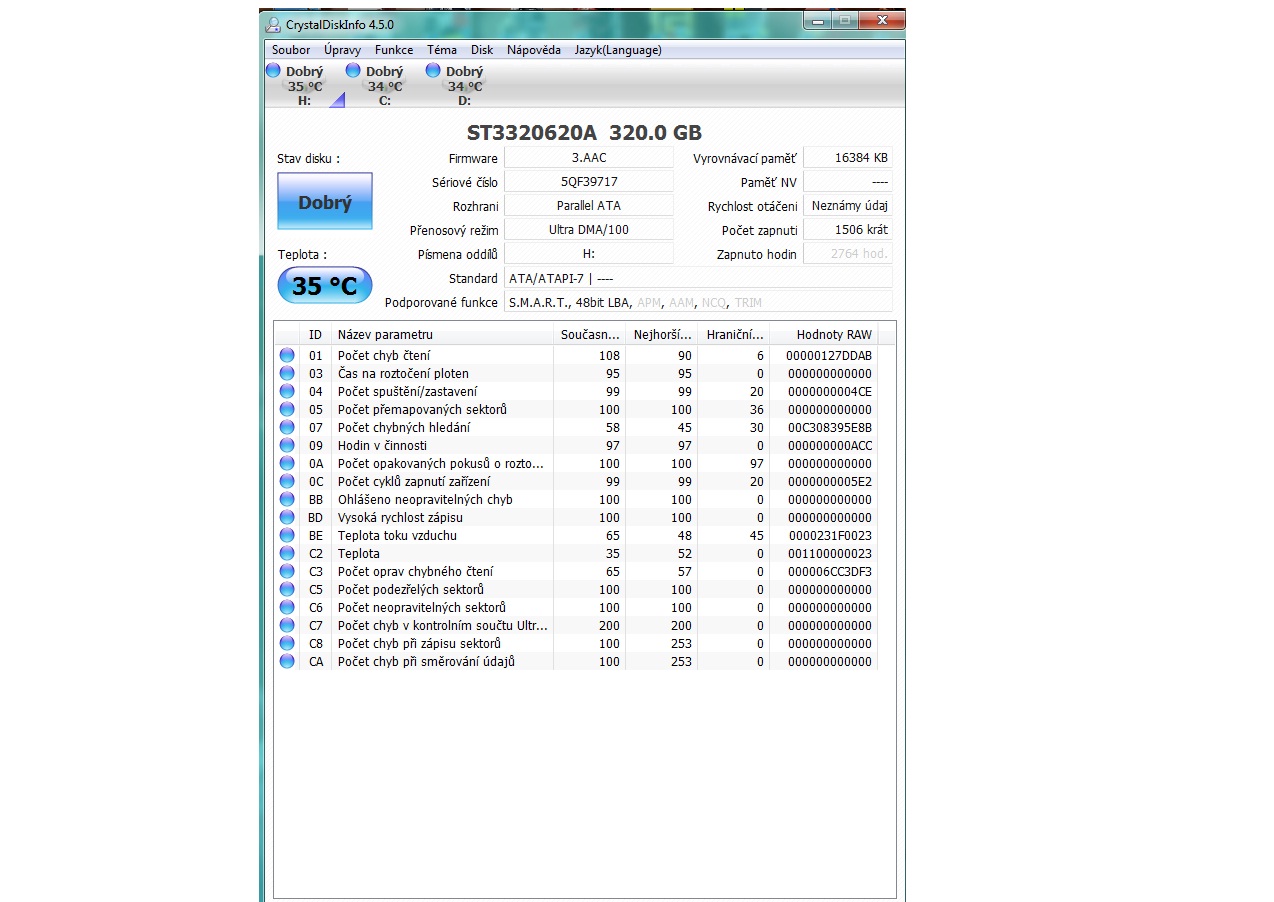Click status icon for row C7

pyautogui.click(x=287, y=625)
